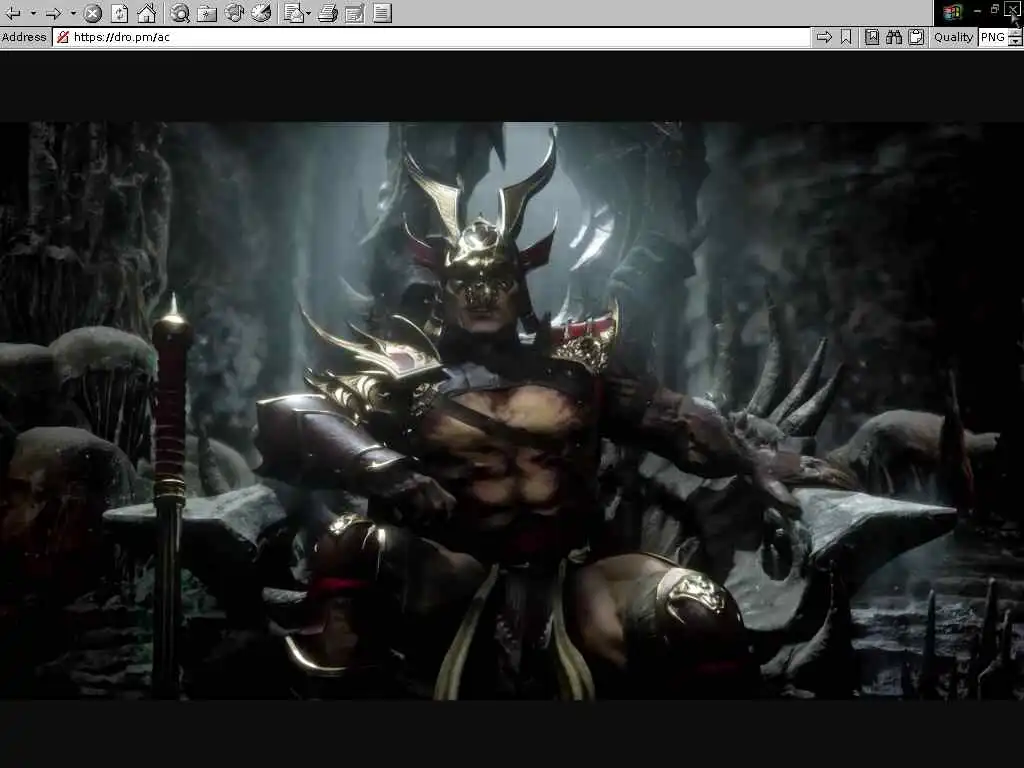Click the crossed-out page icon beside URL

pyautogui.click(x=63, y=37)
